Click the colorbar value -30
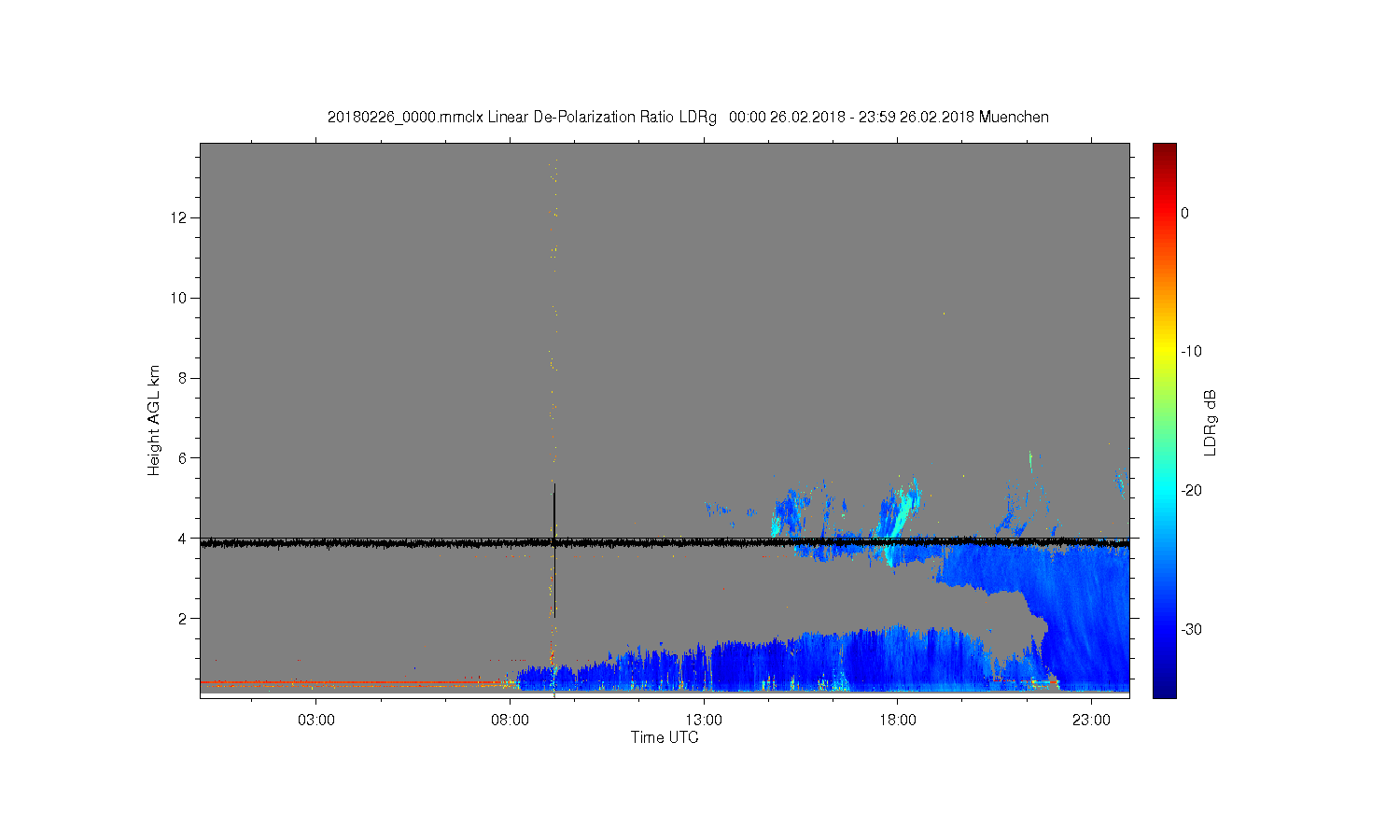 (1191, 629)
